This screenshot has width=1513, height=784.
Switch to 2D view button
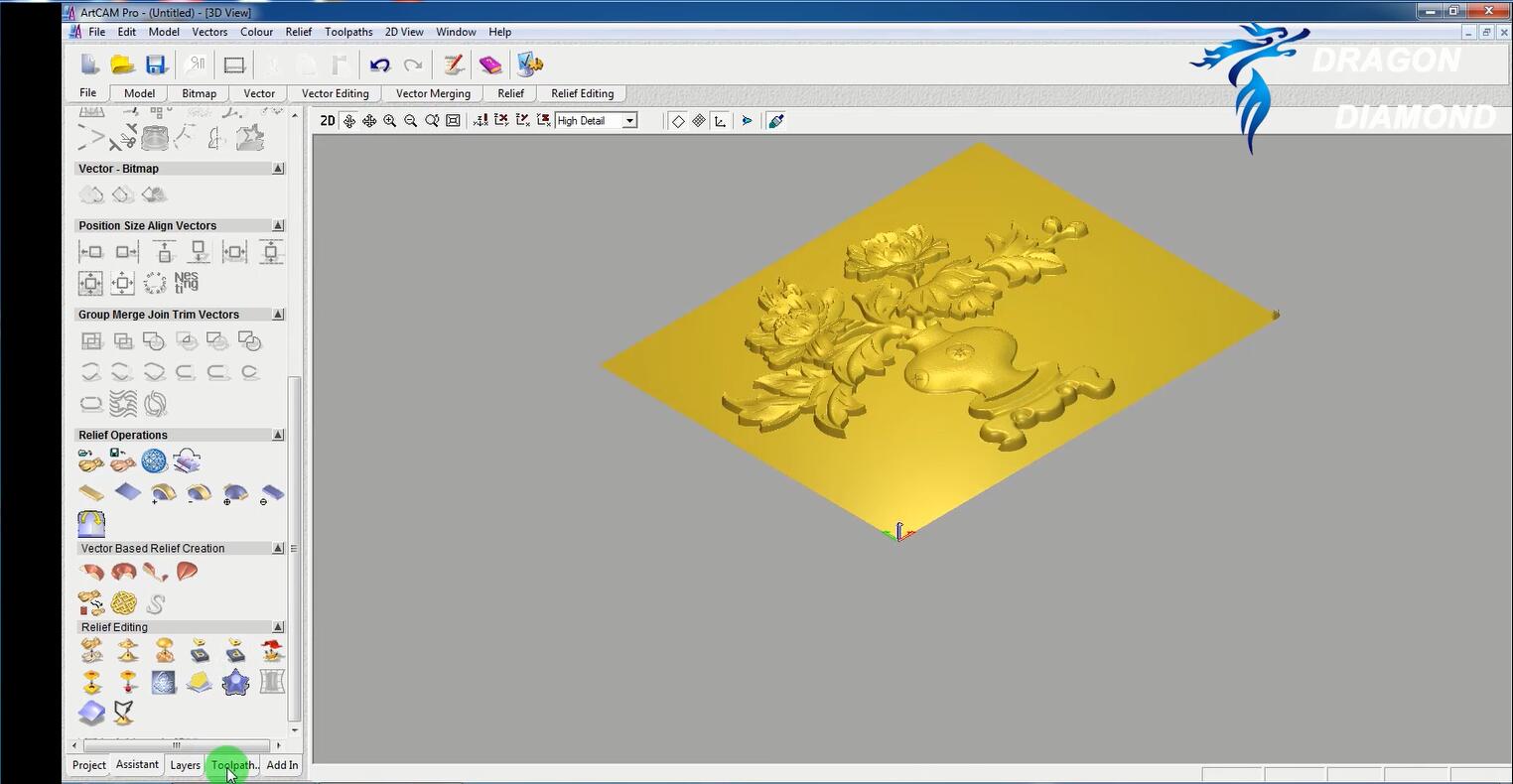click(328, 121)
